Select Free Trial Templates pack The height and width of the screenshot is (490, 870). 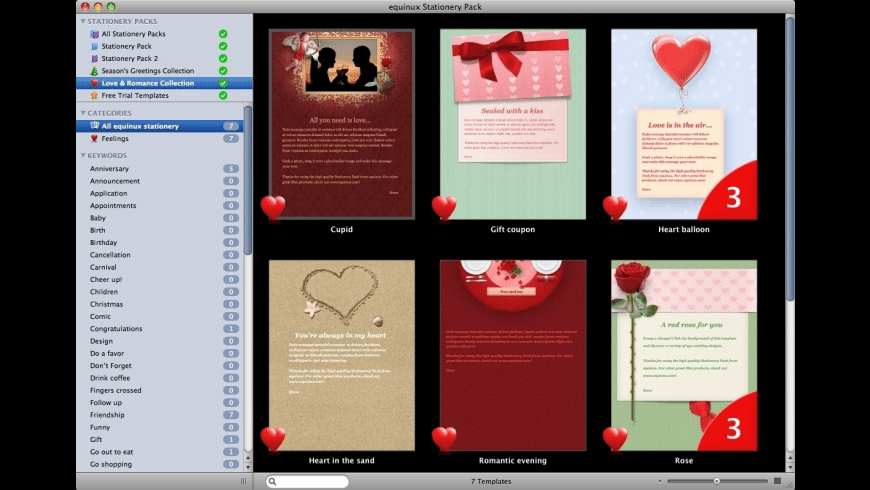[164, 95]
